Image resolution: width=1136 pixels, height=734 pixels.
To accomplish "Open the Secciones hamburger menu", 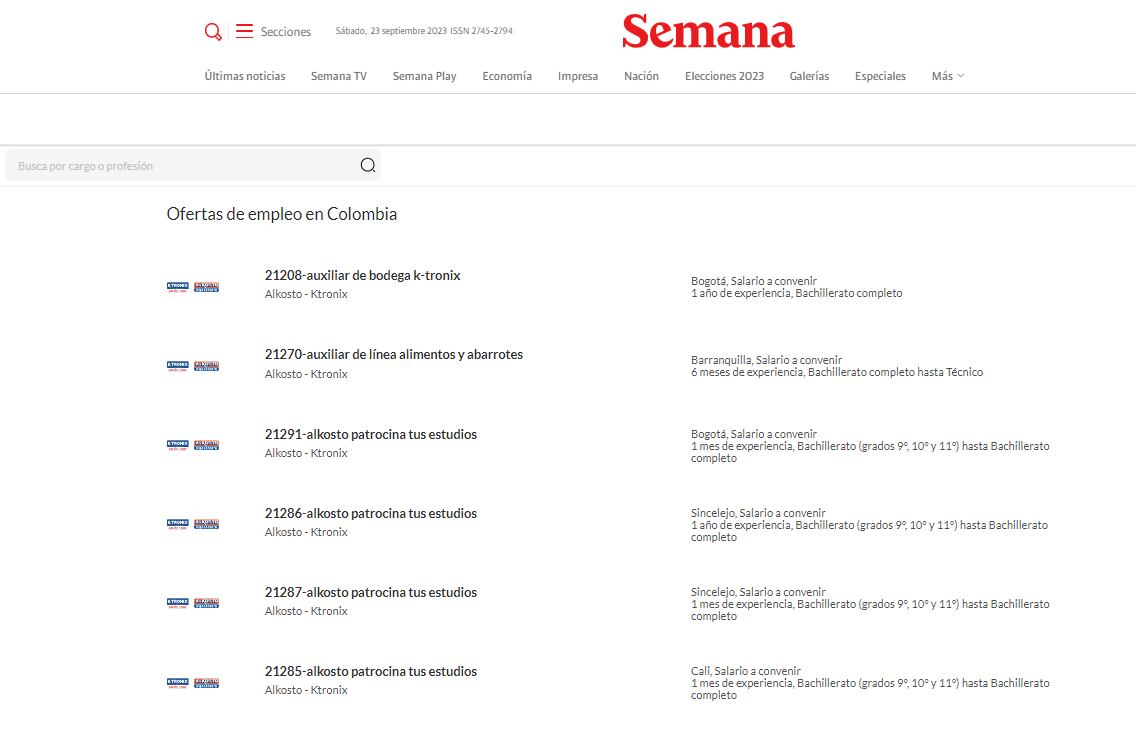I will (x=244, y=31).
